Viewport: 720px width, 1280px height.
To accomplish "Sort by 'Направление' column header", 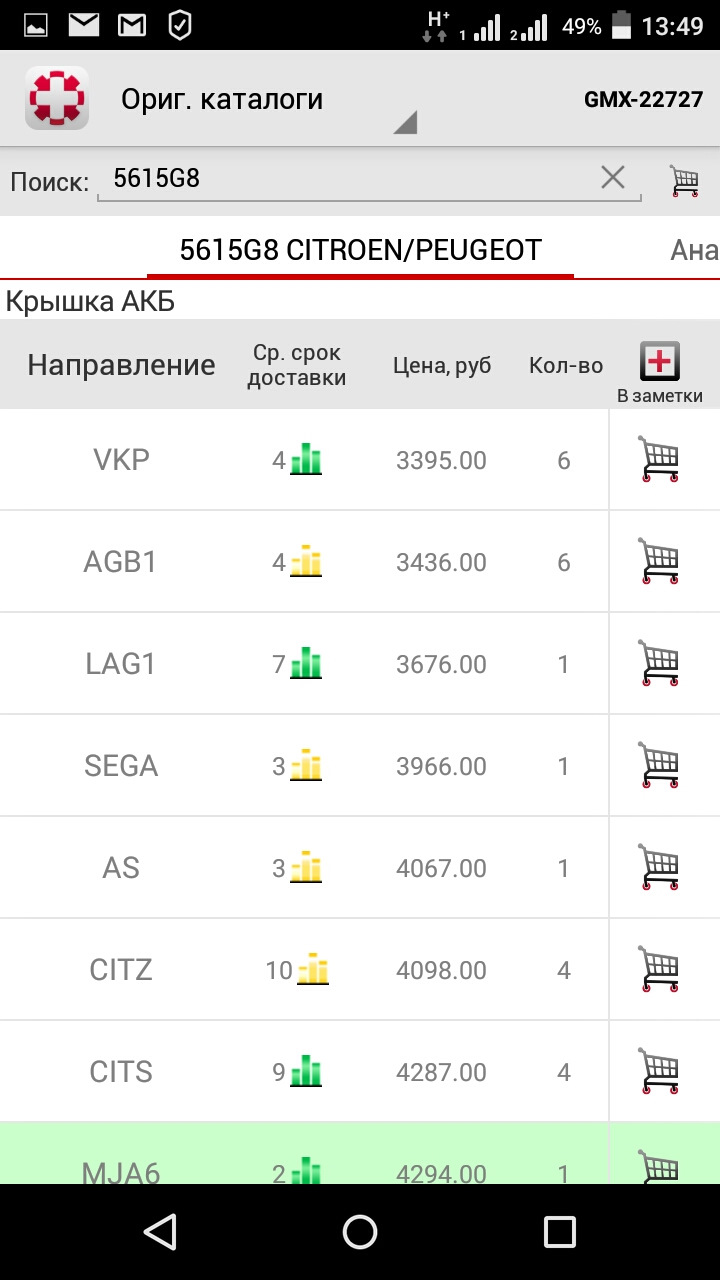I will pyautogui.click(x=121, y=366).
